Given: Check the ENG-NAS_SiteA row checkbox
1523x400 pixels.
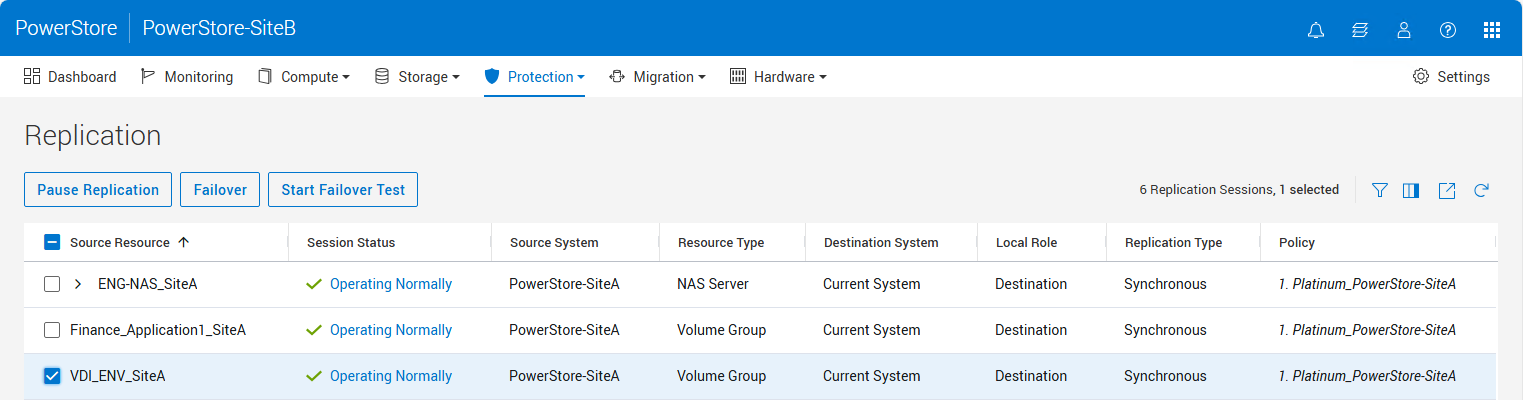Looking at the screenshot, I should 53,284.
